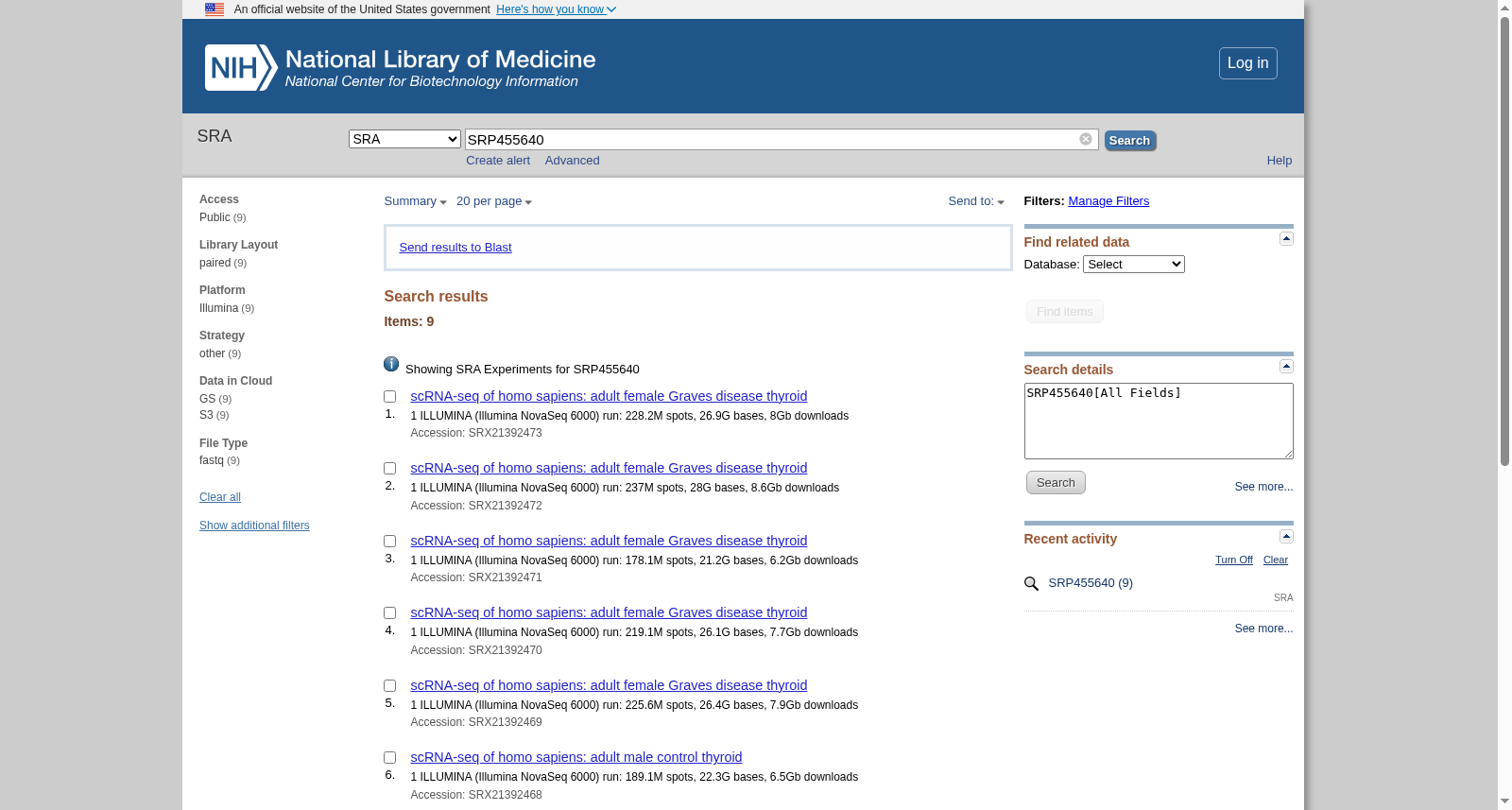Image resolution: width=1512 pixels, height=810 pixels.
Task: Collapse the Recent activity panel
Action: coord(1286,537)
